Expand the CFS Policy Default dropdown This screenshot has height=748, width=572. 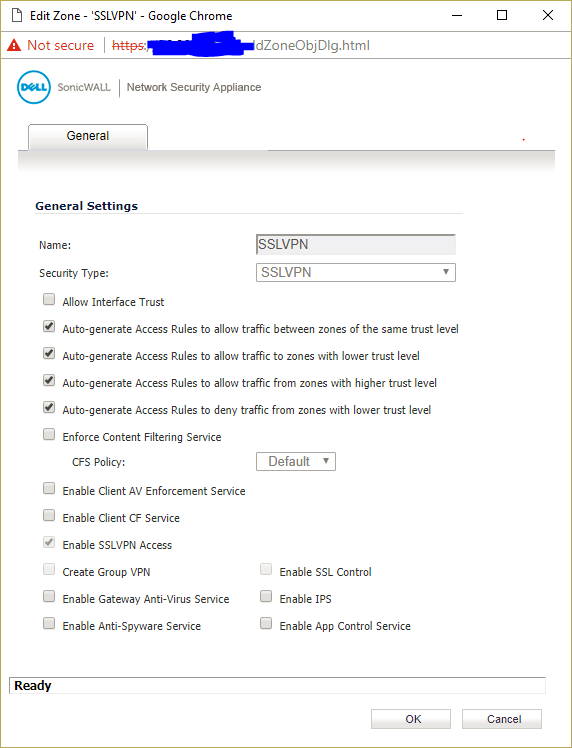[296, 461]
